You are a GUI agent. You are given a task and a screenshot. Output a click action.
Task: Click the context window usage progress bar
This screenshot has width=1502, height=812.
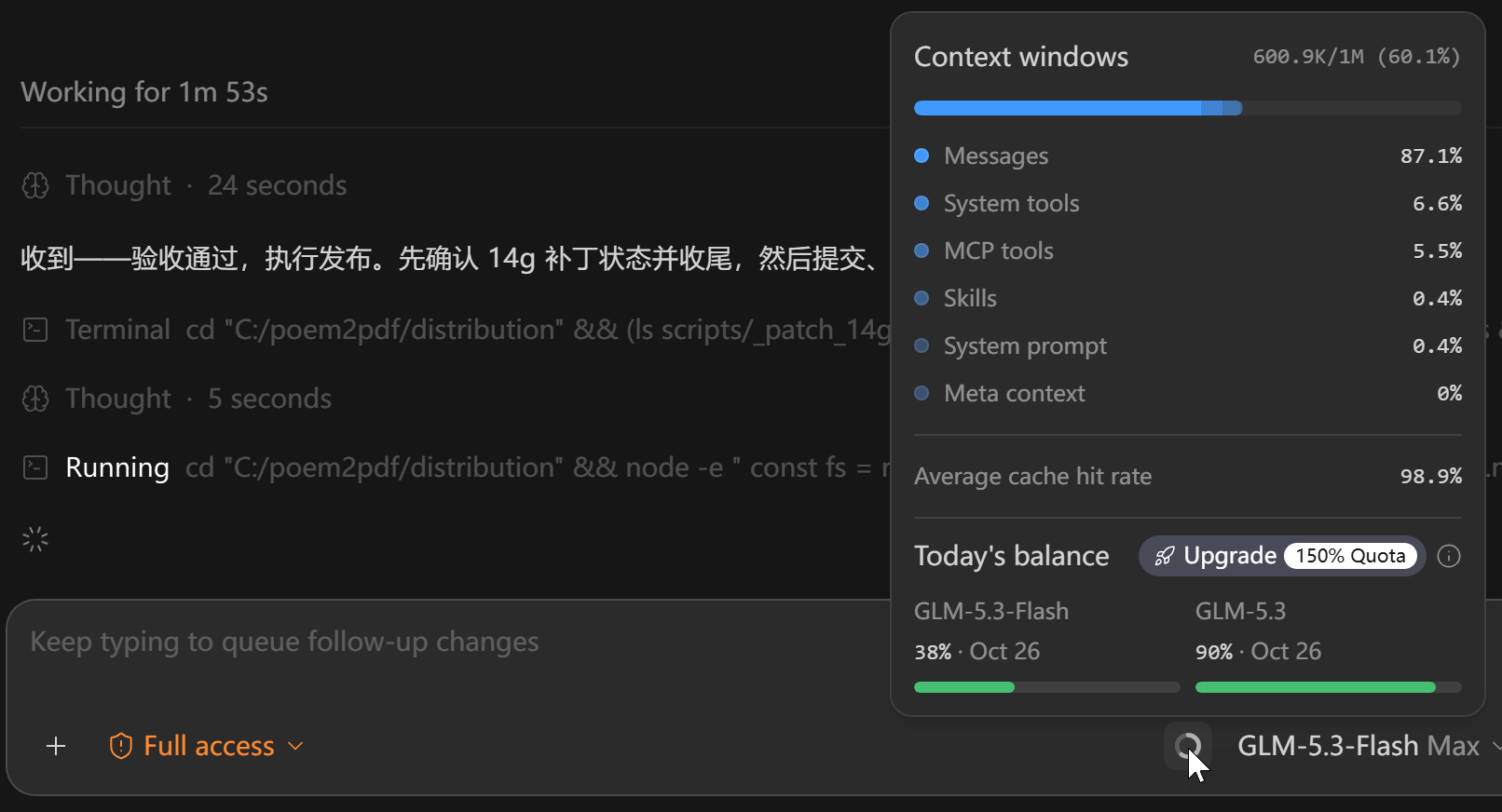[x=1188, y=108]
